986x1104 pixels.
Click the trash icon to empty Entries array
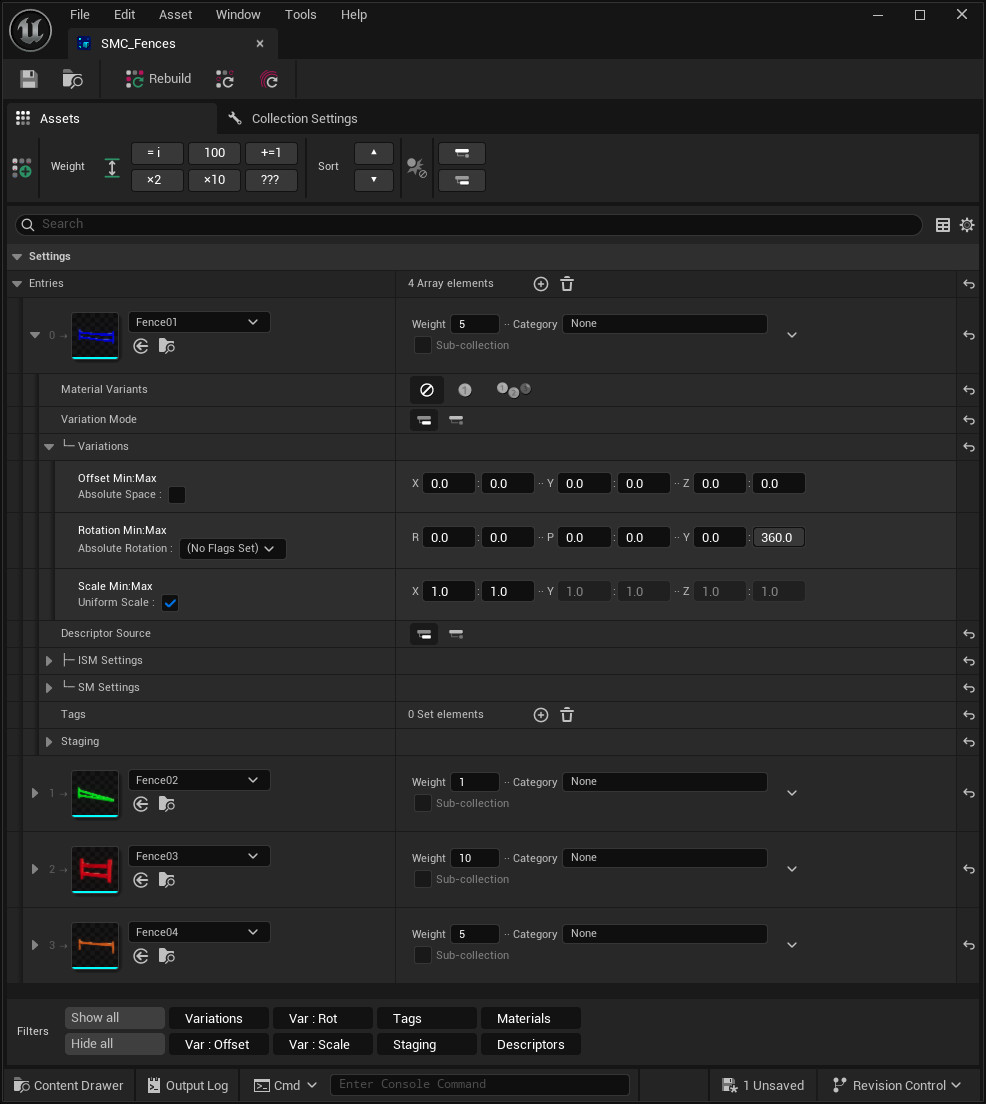pyautogui.click(x=567, y=284)
